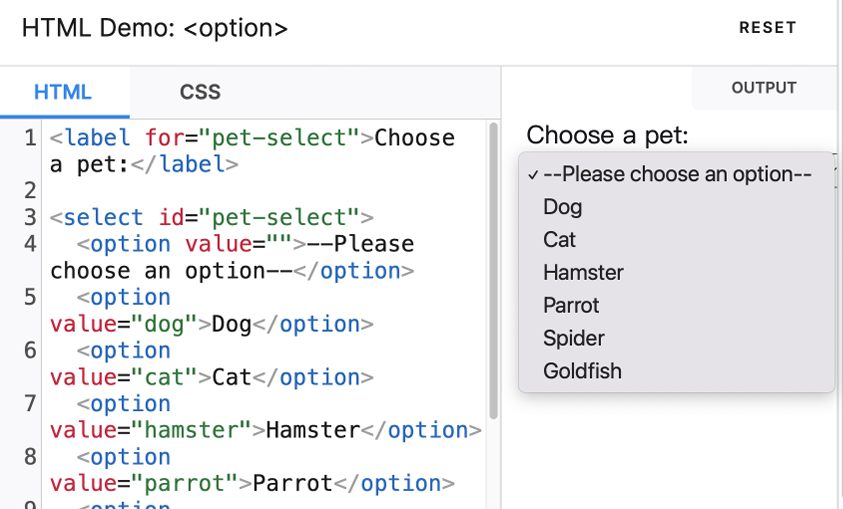Select the OUTPUT tab label

(x=763, y=88)
